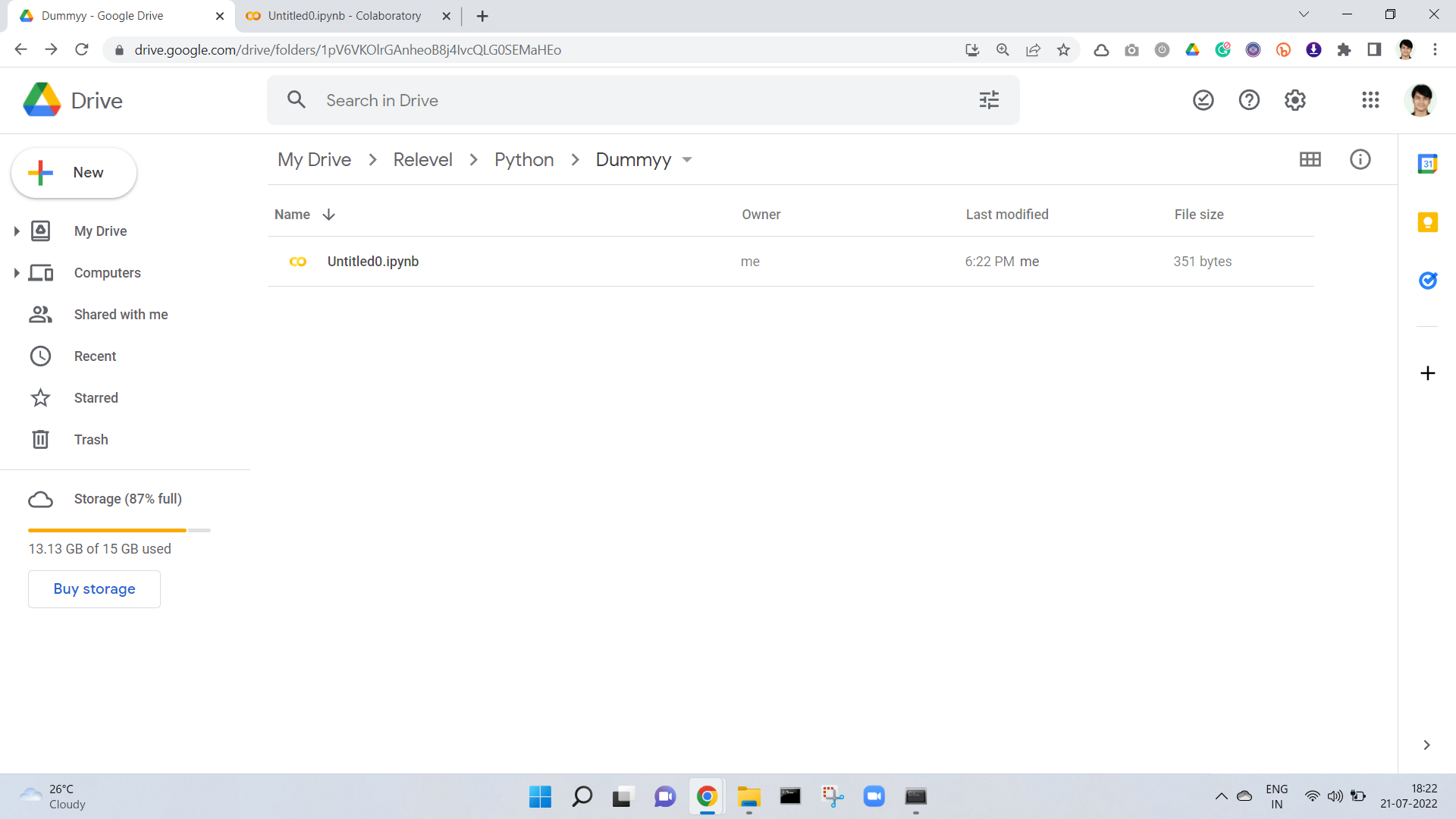Screen dimensions: 1456x819
Task: Click the Done checkmark icon
Action: [1204, 100]
